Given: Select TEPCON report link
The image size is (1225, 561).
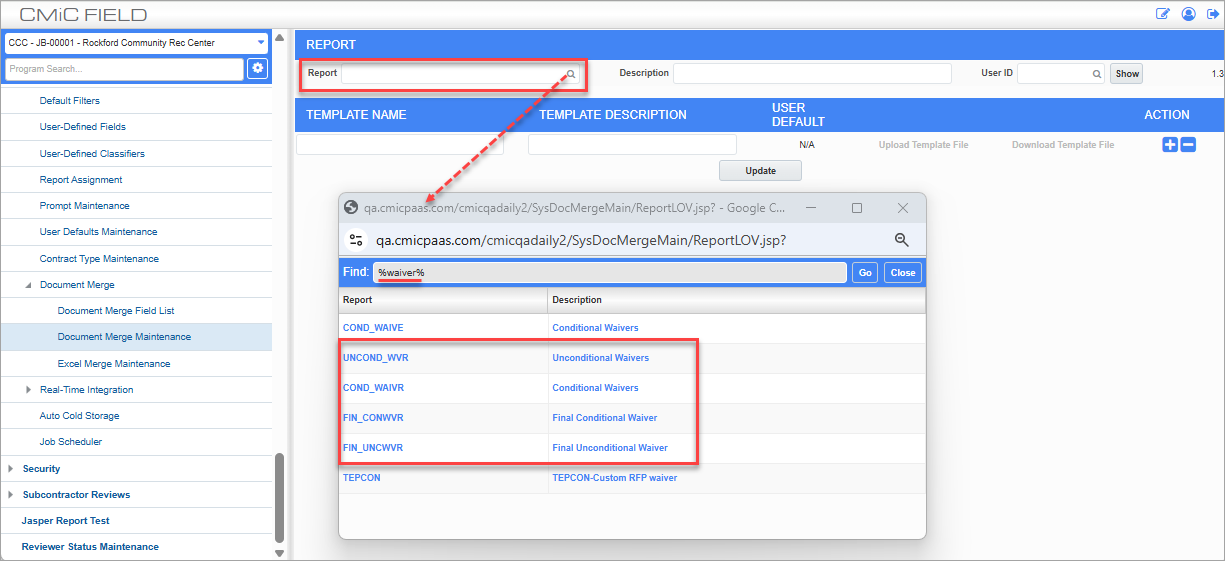Looking at the screenshot, I should 361,478.
